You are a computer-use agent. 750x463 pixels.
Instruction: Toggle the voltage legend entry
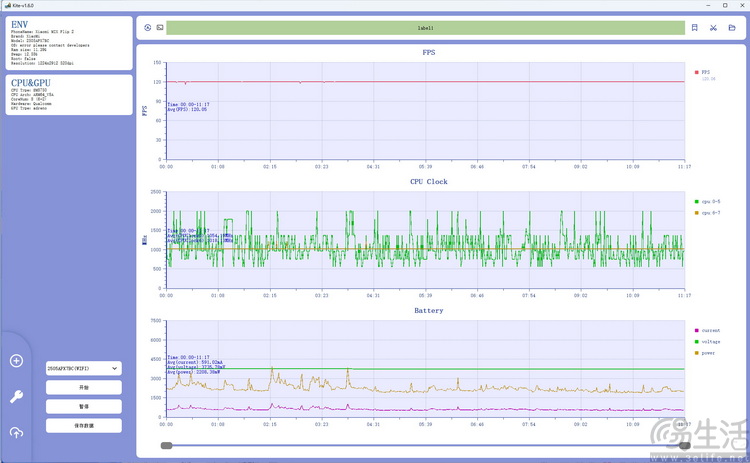click(x=707, y=342)
